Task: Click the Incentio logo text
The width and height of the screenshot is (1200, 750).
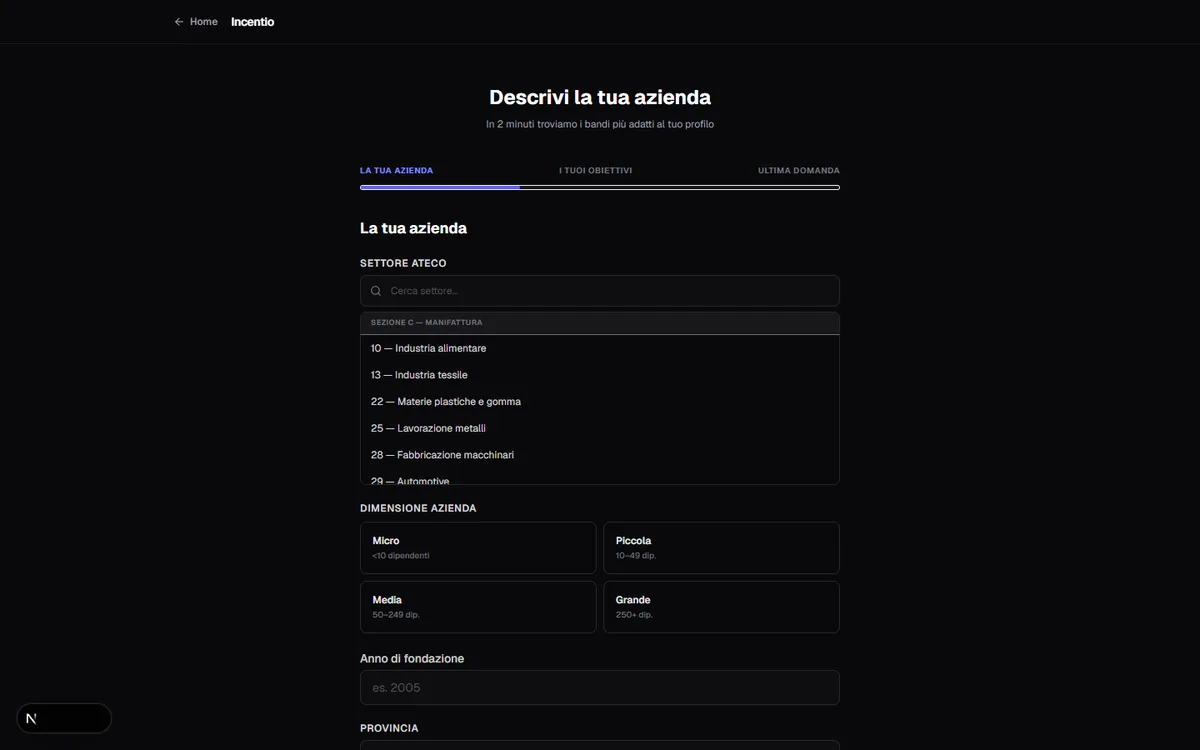Action: click(252, 22)
